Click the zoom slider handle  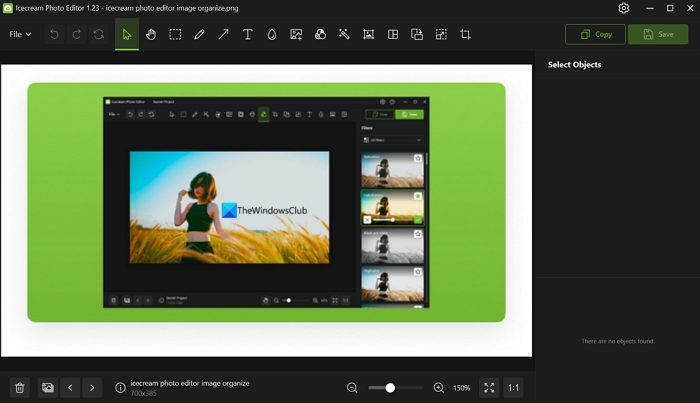[x=390, y=387]
